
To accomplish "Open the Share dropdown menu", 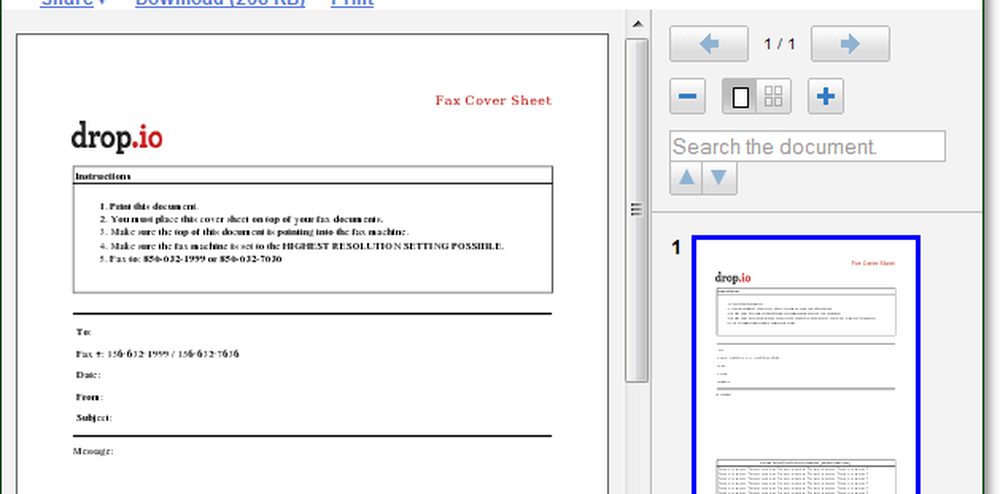I will 74,3.
